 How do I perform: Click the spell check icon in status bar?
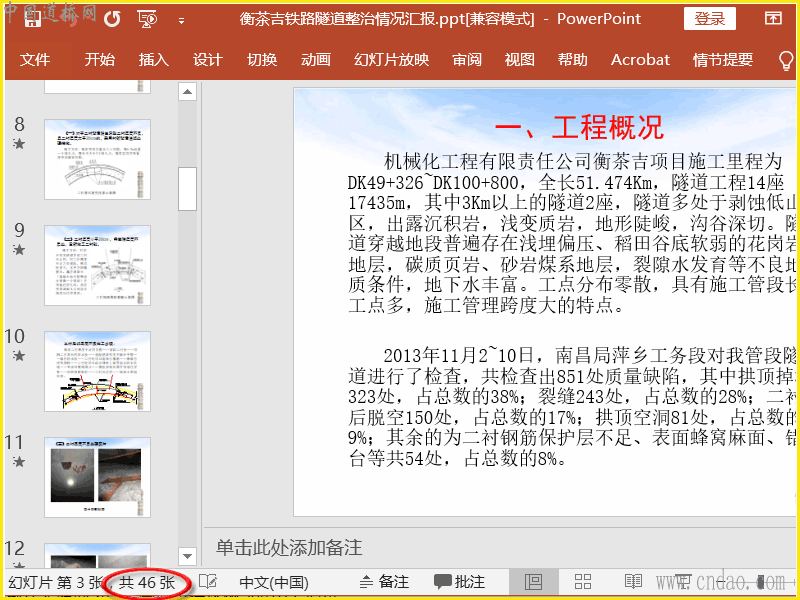click(x=208, y=582)
